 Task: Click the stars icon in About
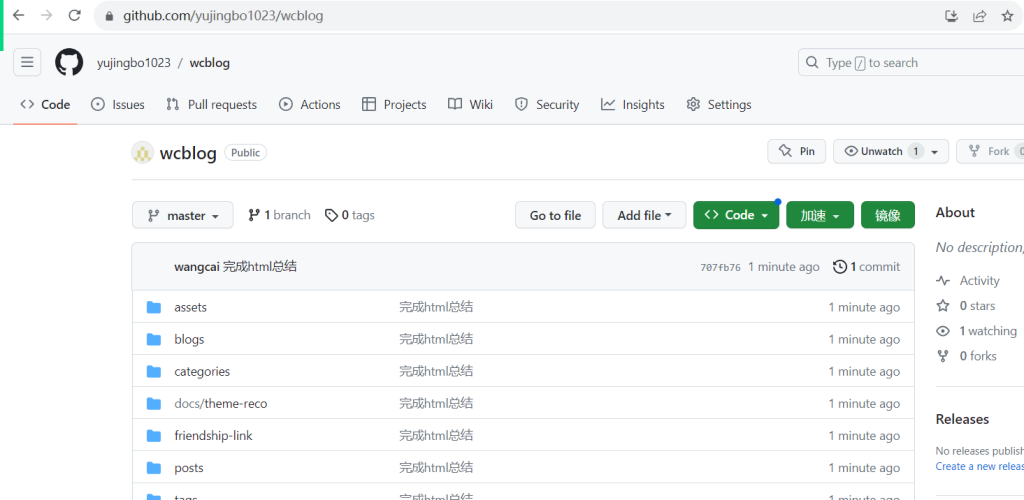[x=942, y=305]
